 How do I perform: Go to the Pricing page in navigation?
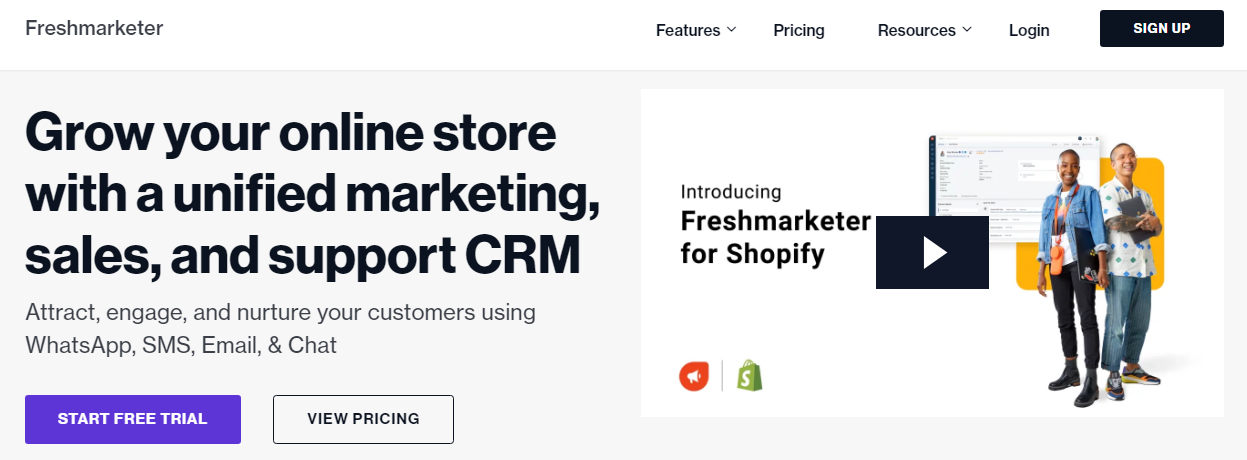point(799,30)
